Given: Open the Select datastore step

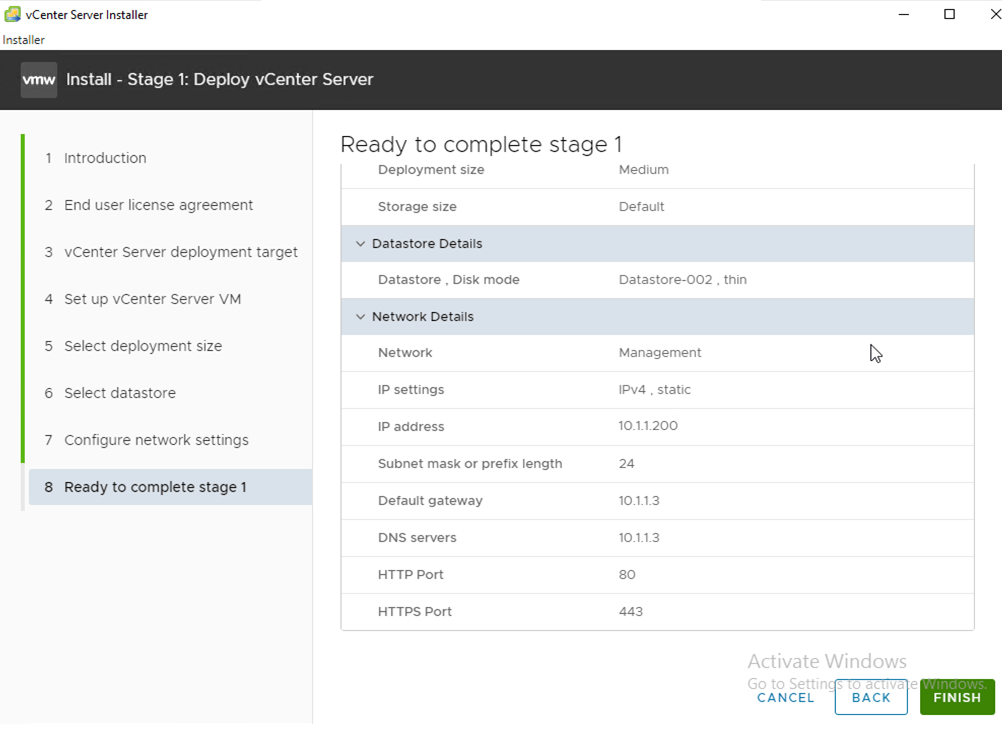Looking at the screenshot, I should [x=120, y=393].
